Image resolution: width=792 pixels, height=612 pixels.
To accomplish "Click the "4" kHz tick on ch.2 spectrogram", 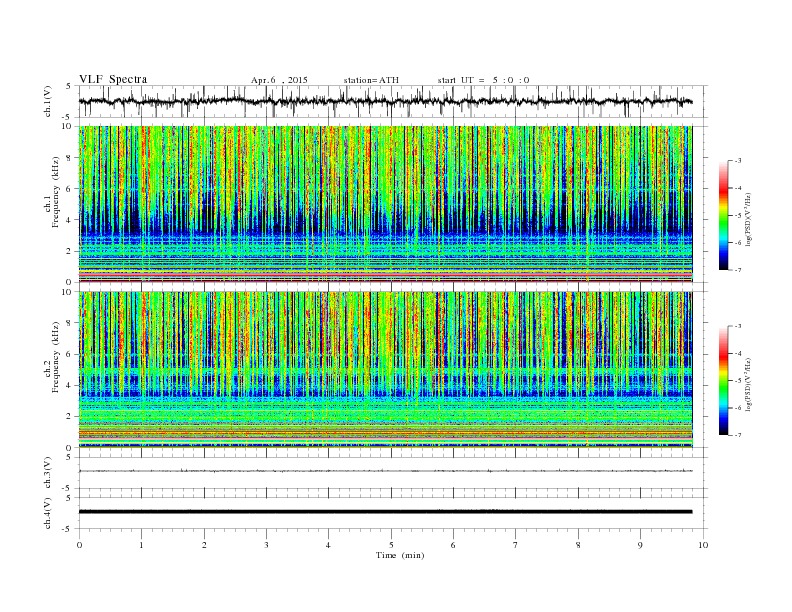I will [x=70, y=385].
